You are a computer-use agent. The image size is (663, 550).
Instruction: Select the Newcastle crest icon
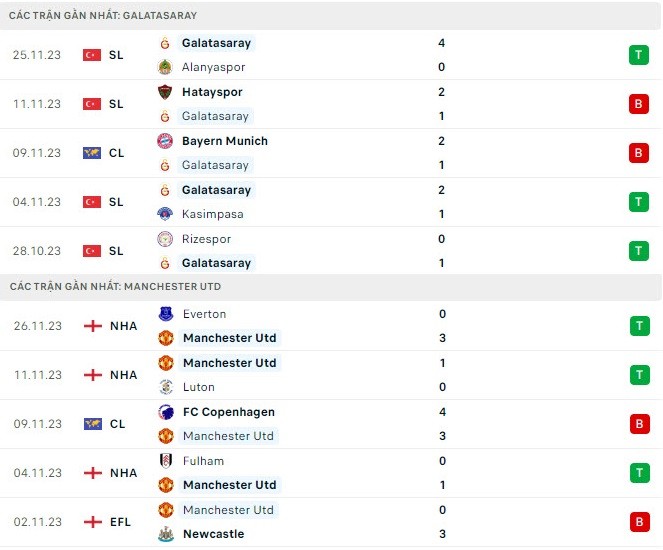[x=166, y=534]
